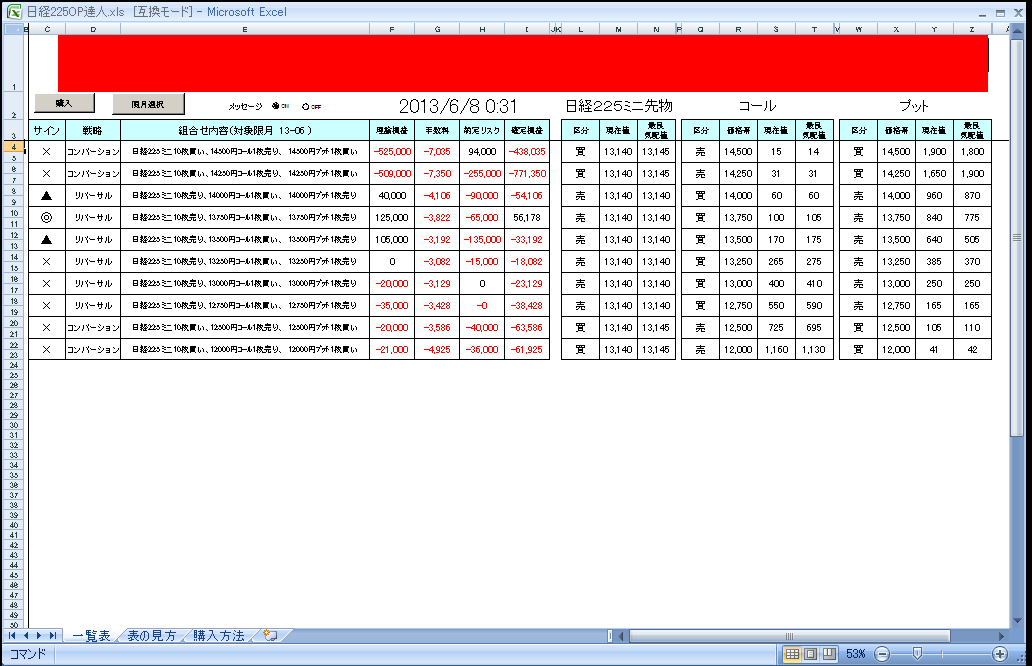Click the cell showing -36,000
The width and height of the screenshot is (1032, 666).
482,349
